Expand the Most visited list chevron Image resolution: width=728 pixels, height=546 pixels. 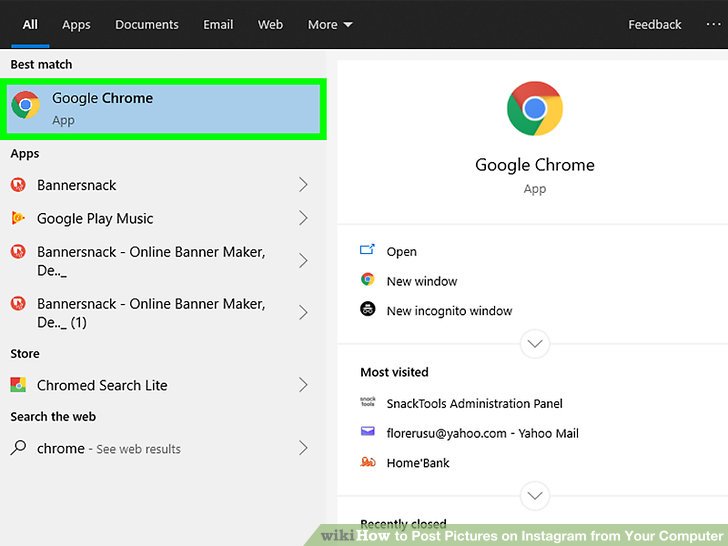tap(535, 495)
